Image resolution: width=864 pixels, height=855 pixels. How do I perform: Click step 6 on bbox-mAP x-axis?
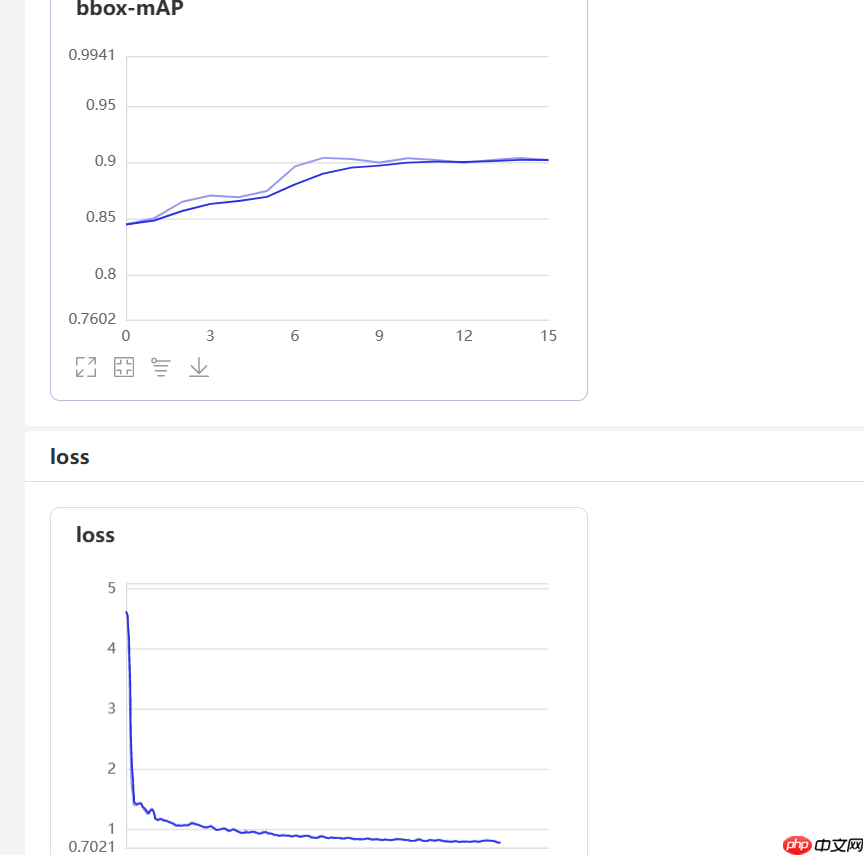(295, 336)
